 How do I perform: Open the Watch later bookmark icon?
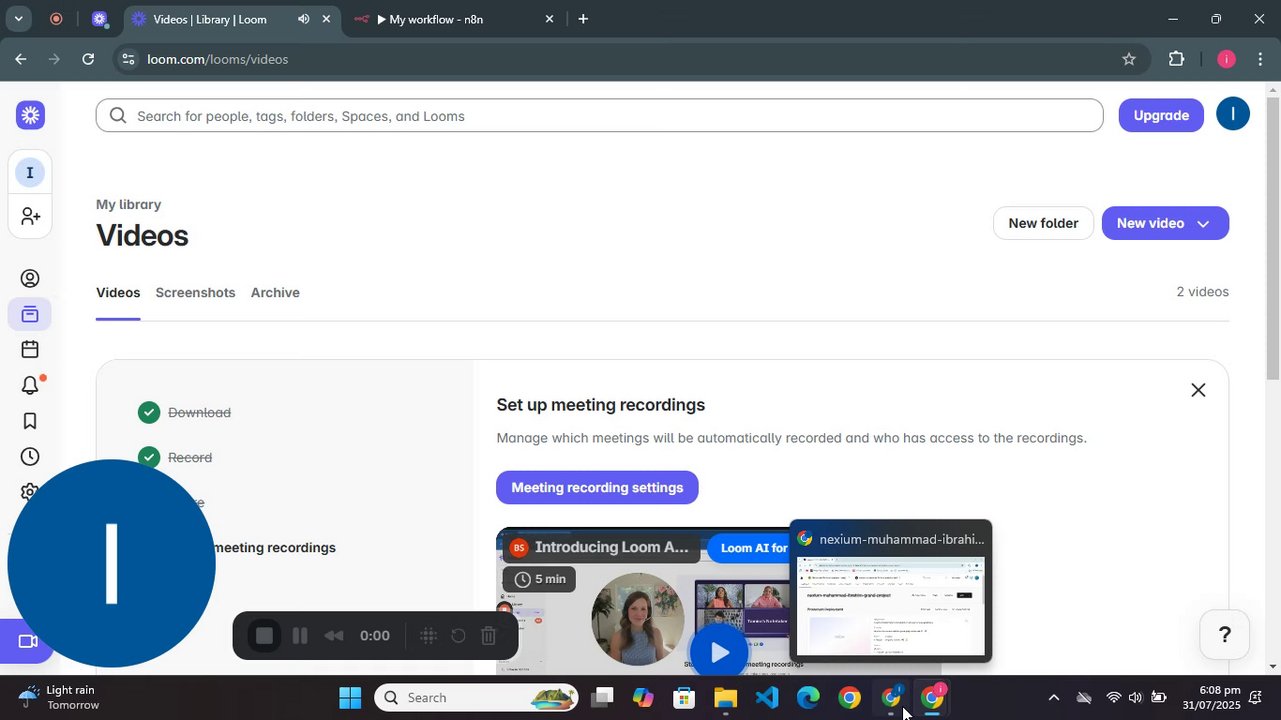coord(30,421)
